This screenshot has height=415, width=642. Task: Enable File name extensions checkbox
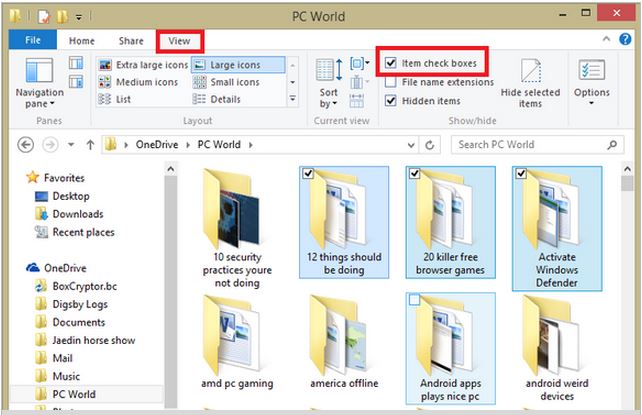tap(391, 82)
